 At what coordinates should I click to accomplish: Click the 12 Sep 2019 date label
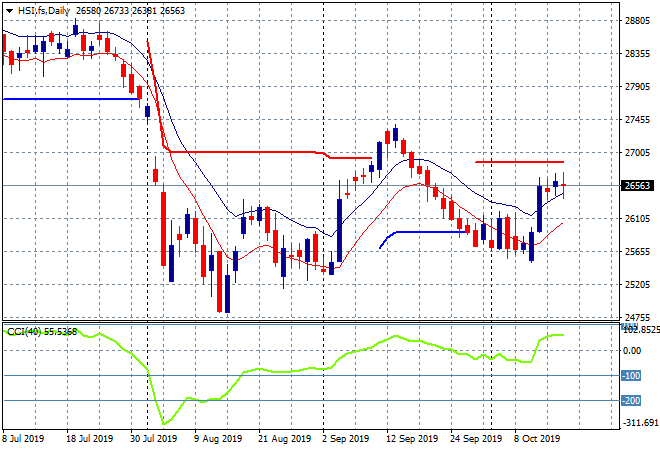pyautogui.click(x=412, y=439)
